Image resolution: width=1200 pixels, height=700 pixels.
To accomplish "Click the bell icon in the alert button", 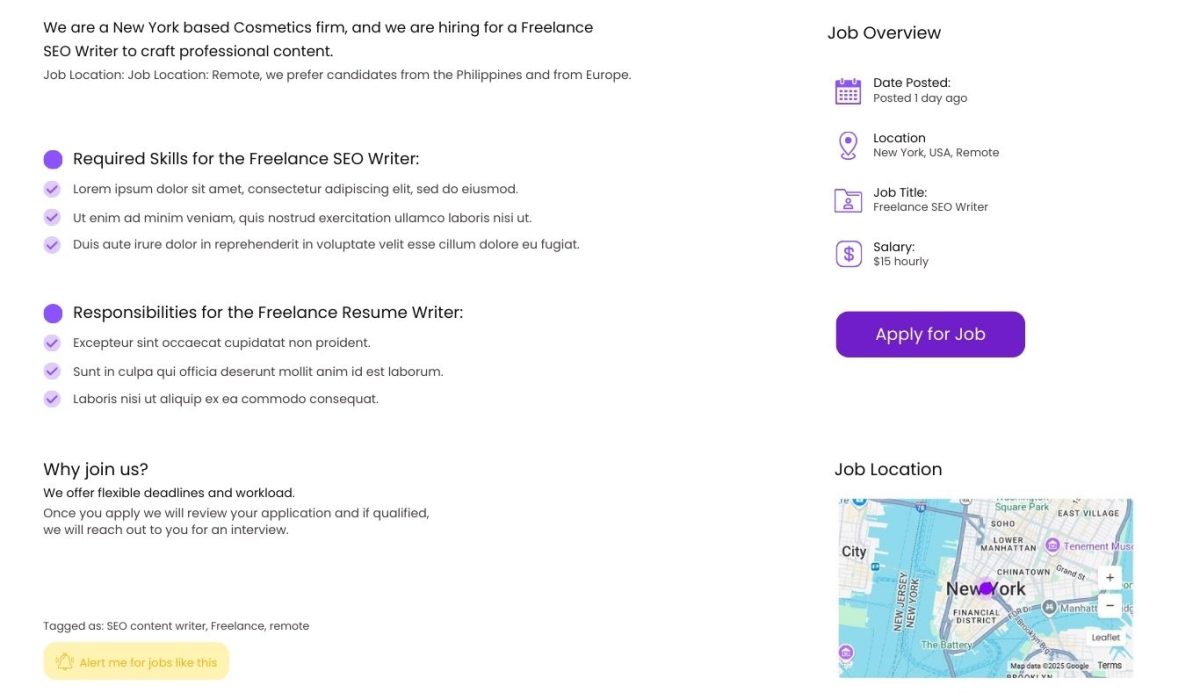I will coord(65,662).
